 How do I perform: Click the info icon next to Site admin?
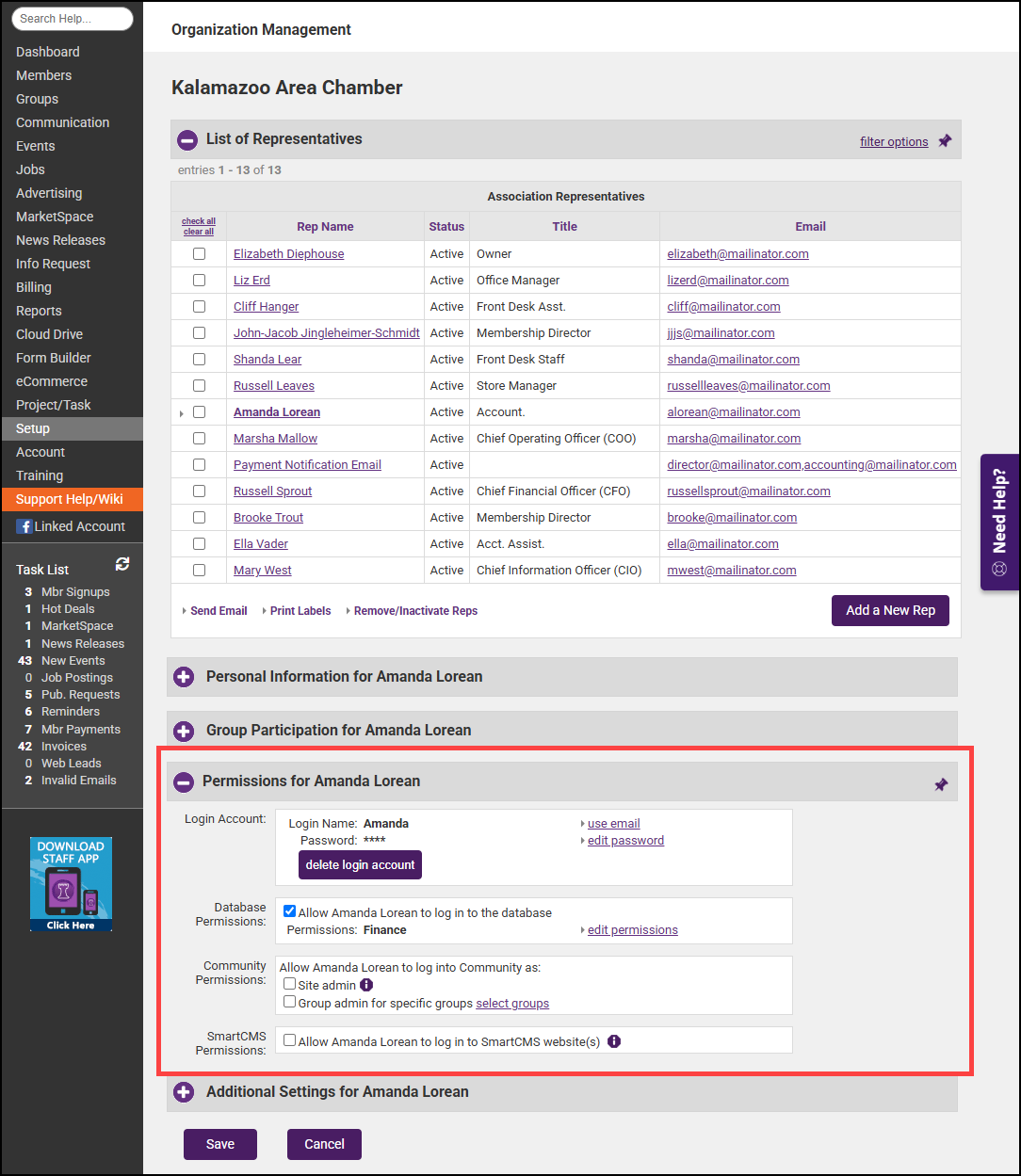pyautogui.click(x=367, y=985)
